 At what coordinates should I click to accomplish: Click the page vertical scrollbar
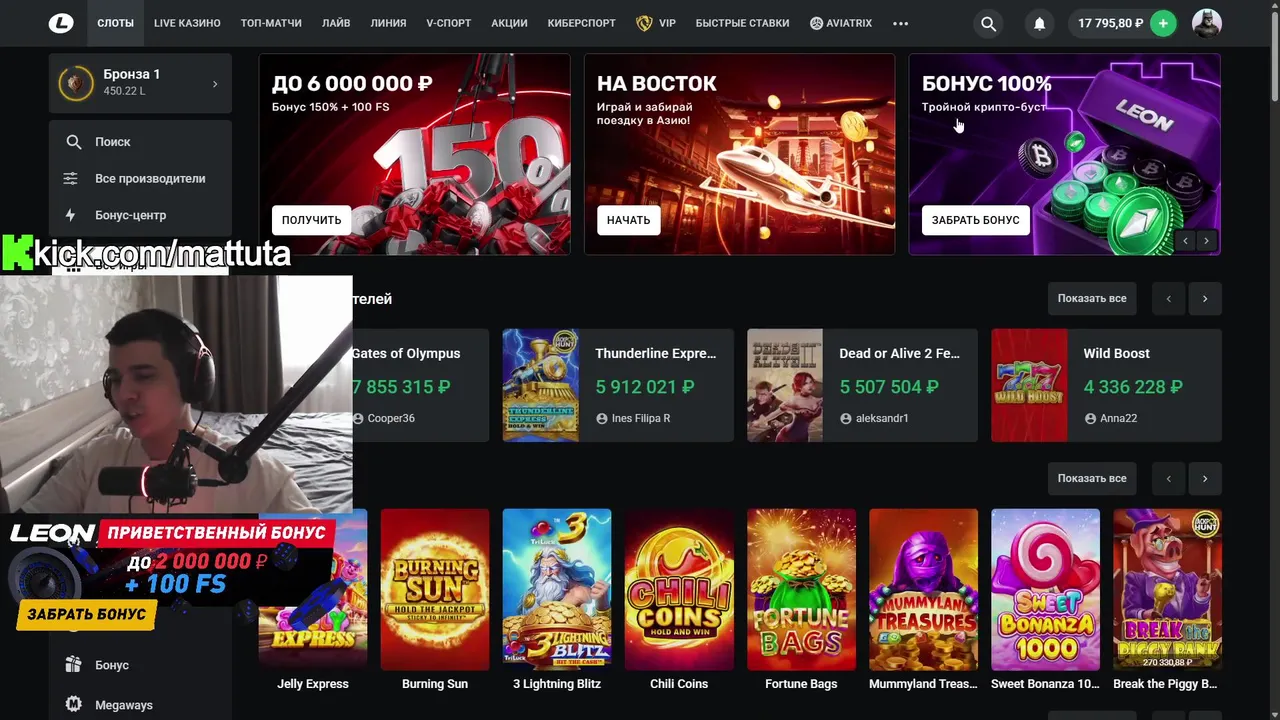coord(1274,60)
